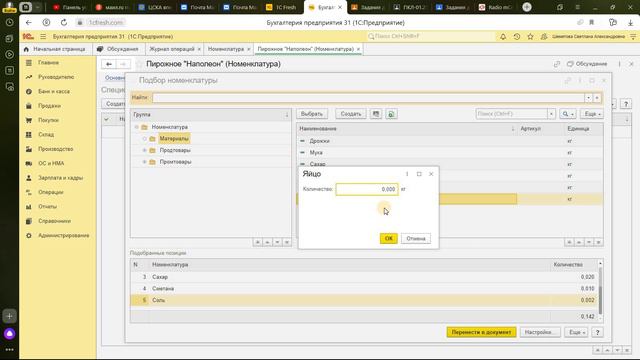The height and width of the screenshot is (360, 640).
Task: Click the 1C logo icon
Action: click(28, 36)
